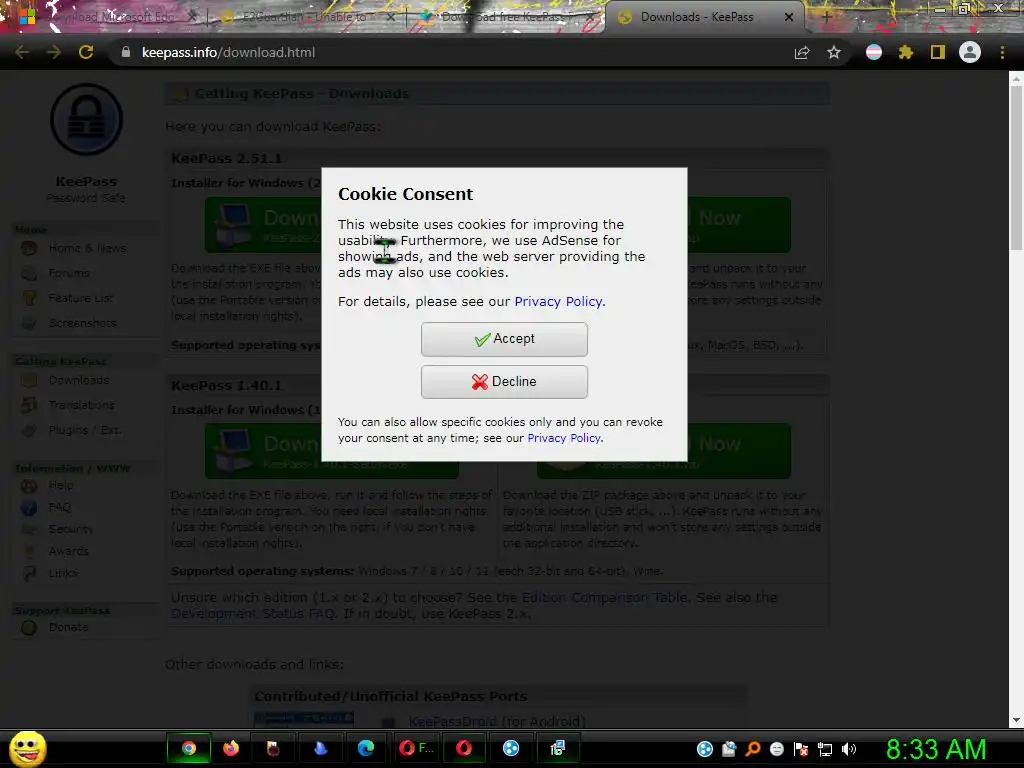The image size is (1024, 768).
Task: View site security padlock info
Action: point(125,52)
